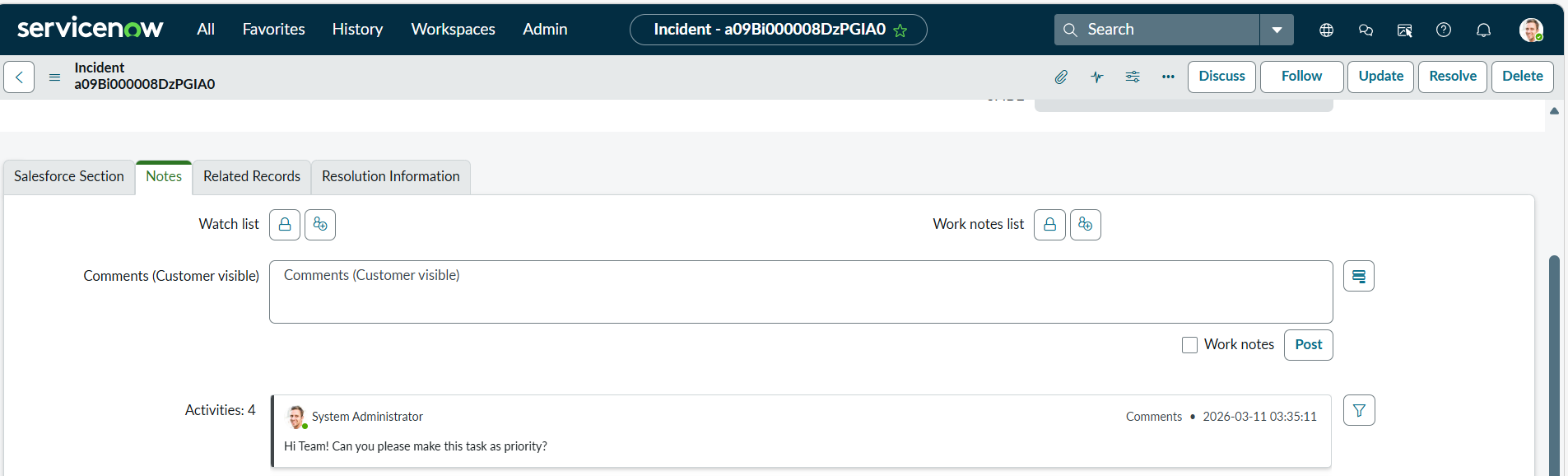Switch to the Related Records tab
Viewport: 1568px width, 476px height.
click(252, 177)
